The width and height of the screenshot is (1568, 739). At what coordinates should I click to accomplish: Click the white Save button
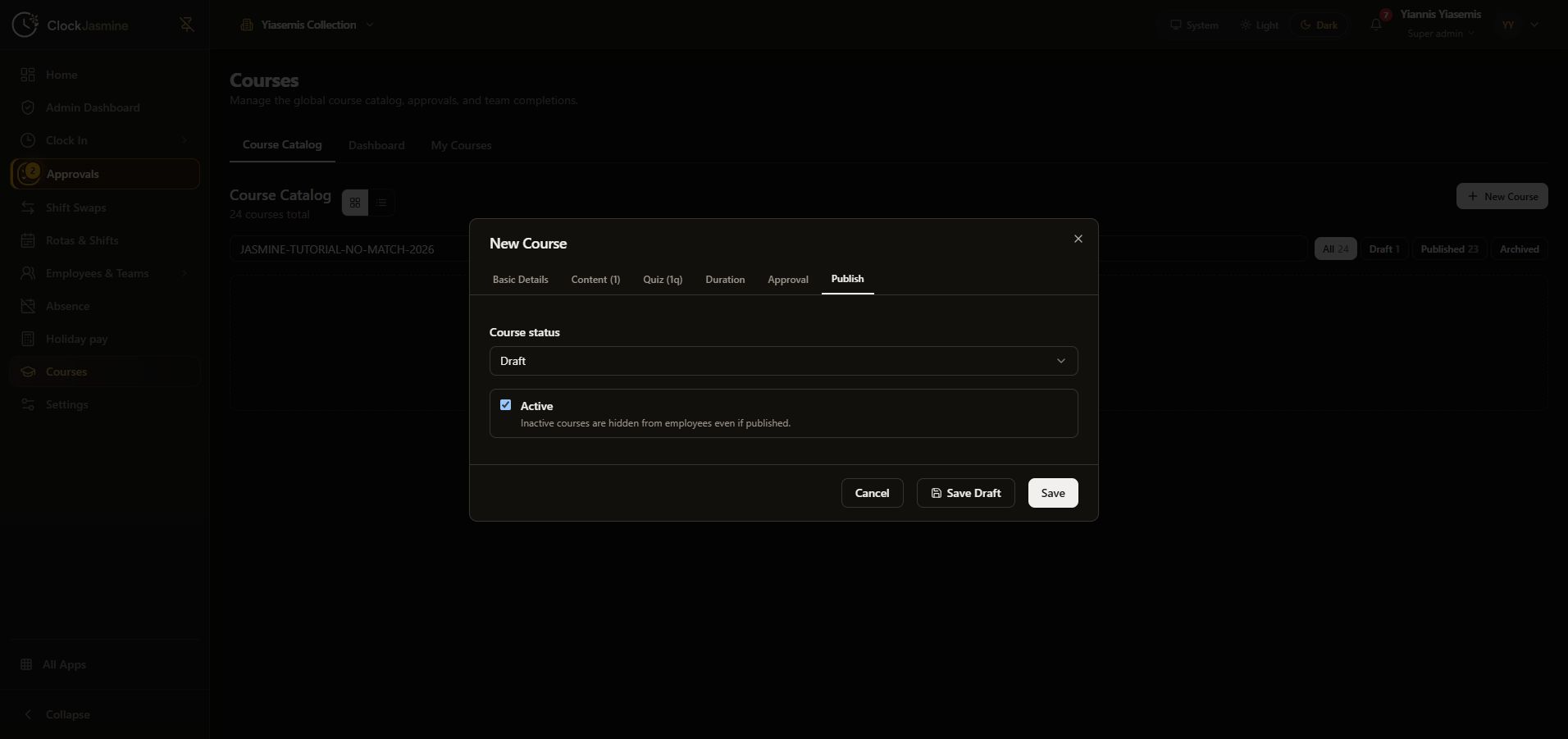click(1053, 493)
